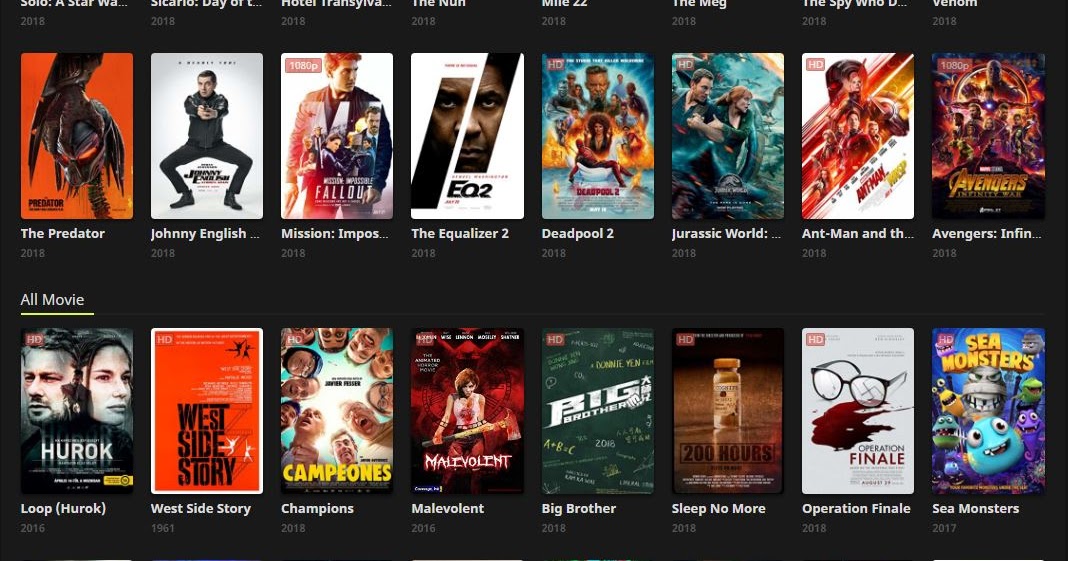Click 1080p badge on Mission: Impossible poster
1068x561 pixels.
(303, 65)
